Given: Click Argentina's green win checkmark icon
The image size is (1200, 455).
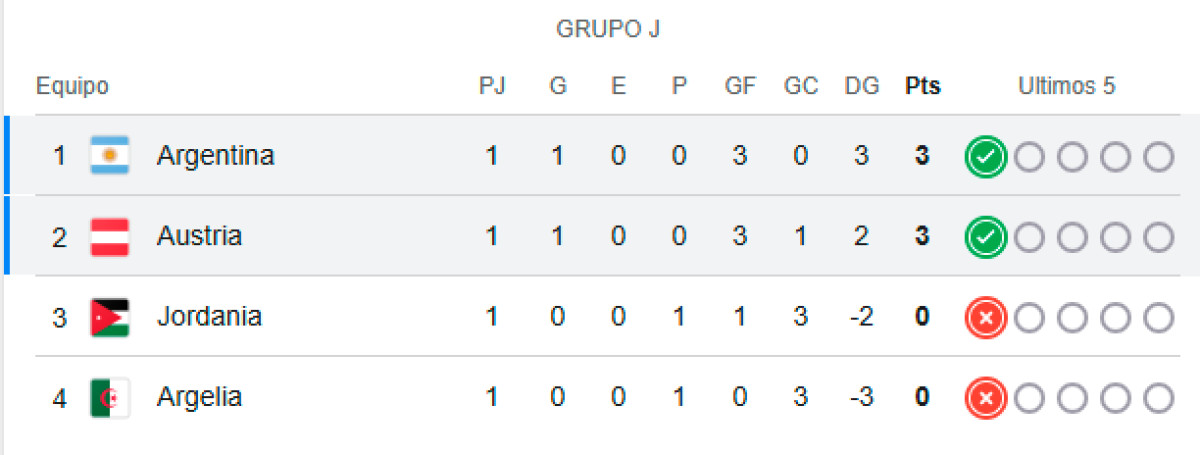Looking at the screenshot, I should [985, 157].
